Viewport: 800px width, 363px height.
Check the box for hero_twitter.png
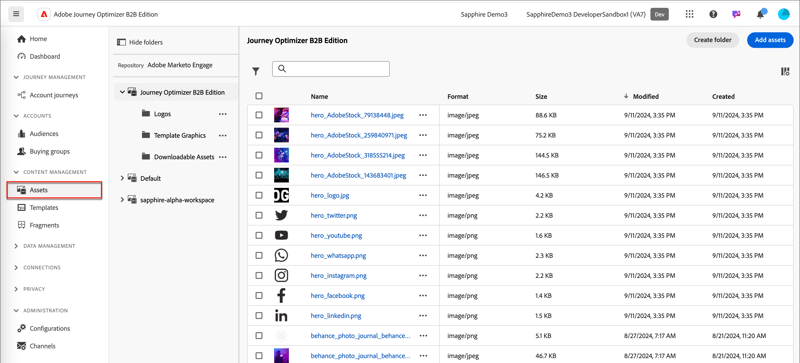coord(259,215)
